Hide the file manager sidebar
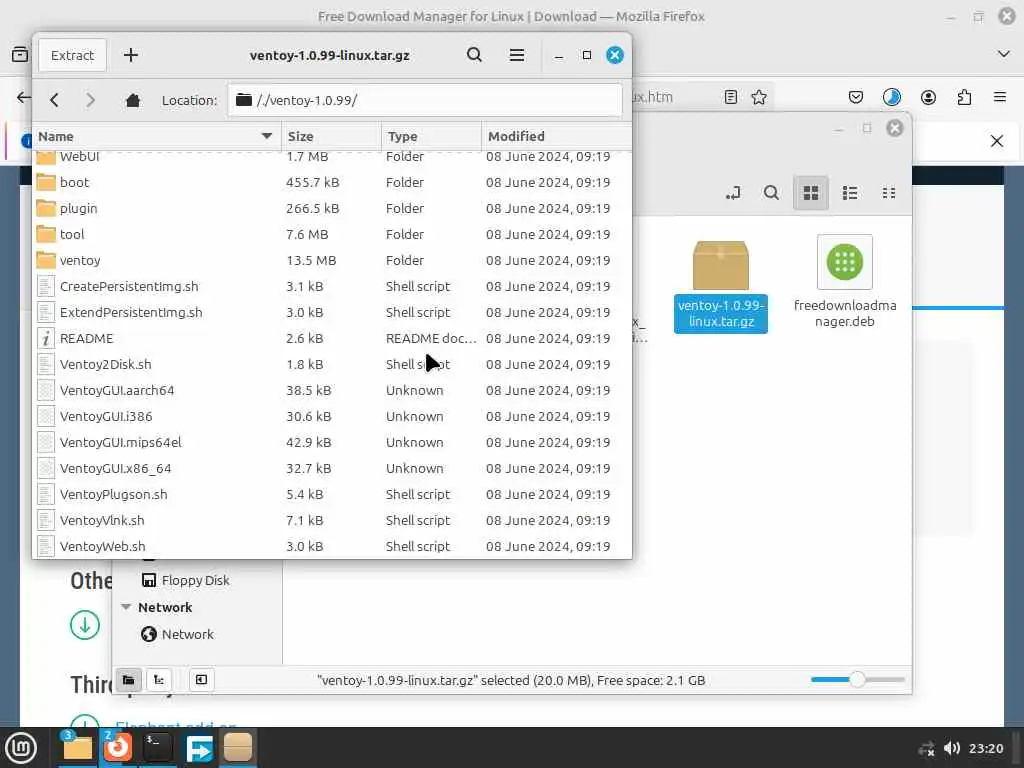The image size is (1024, 768). click(201, 680)
